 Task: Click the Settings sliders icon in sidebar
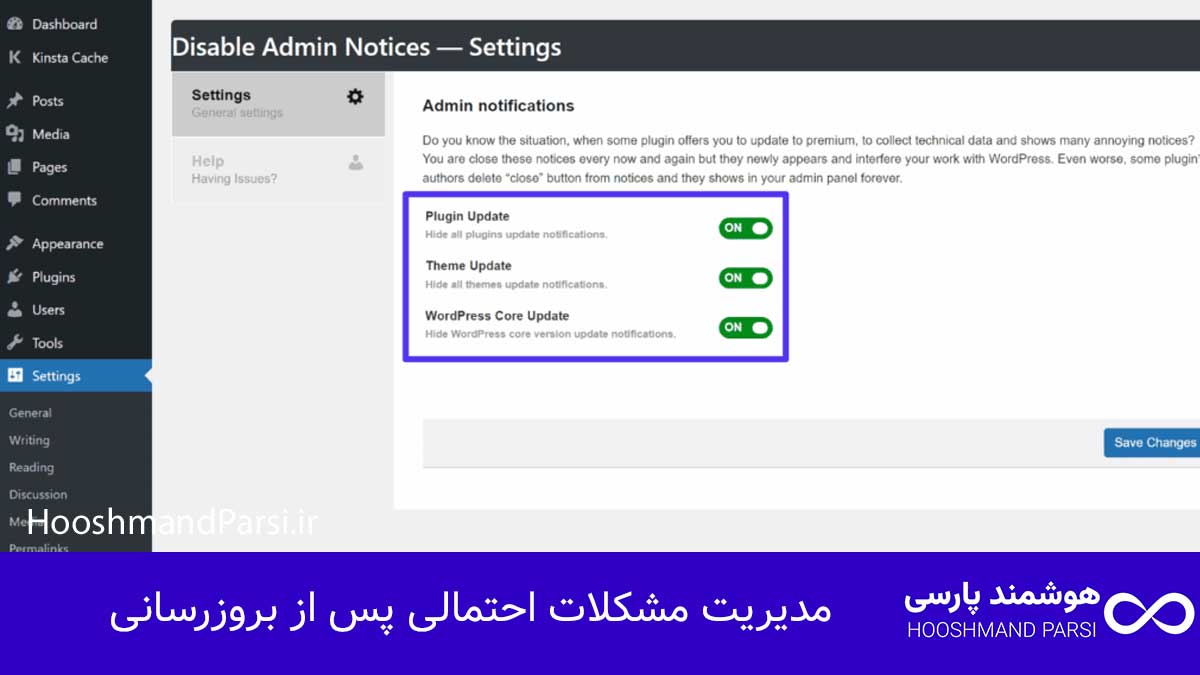click(x=15, y=376)
